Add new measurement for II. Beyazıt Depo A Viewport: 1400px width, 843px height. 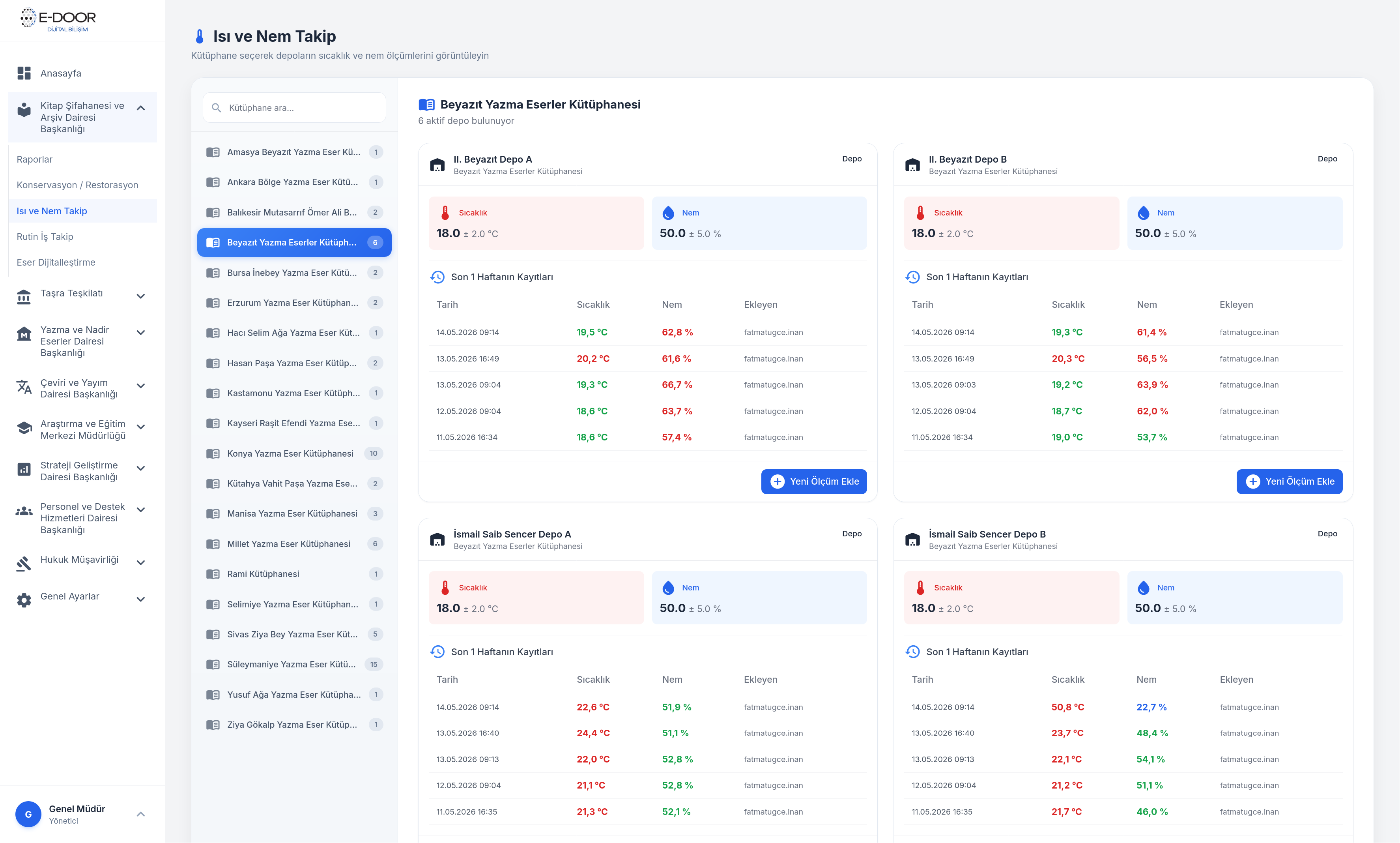coord(813,482)
